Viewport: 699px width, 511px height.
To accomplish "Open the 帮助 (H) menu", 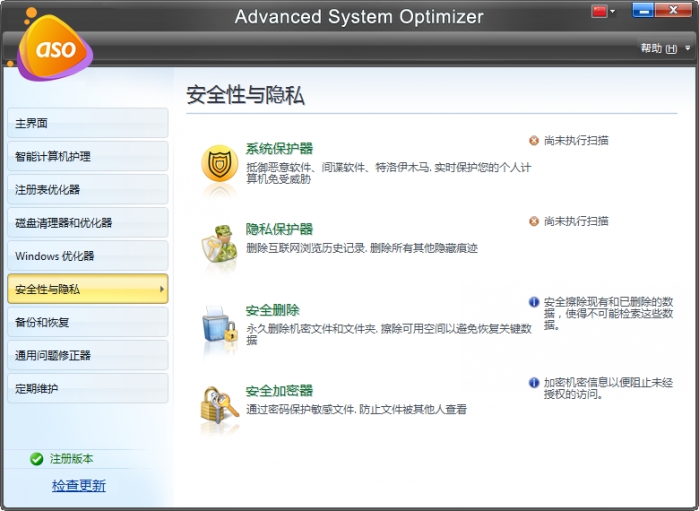I will tap(659, 48).
